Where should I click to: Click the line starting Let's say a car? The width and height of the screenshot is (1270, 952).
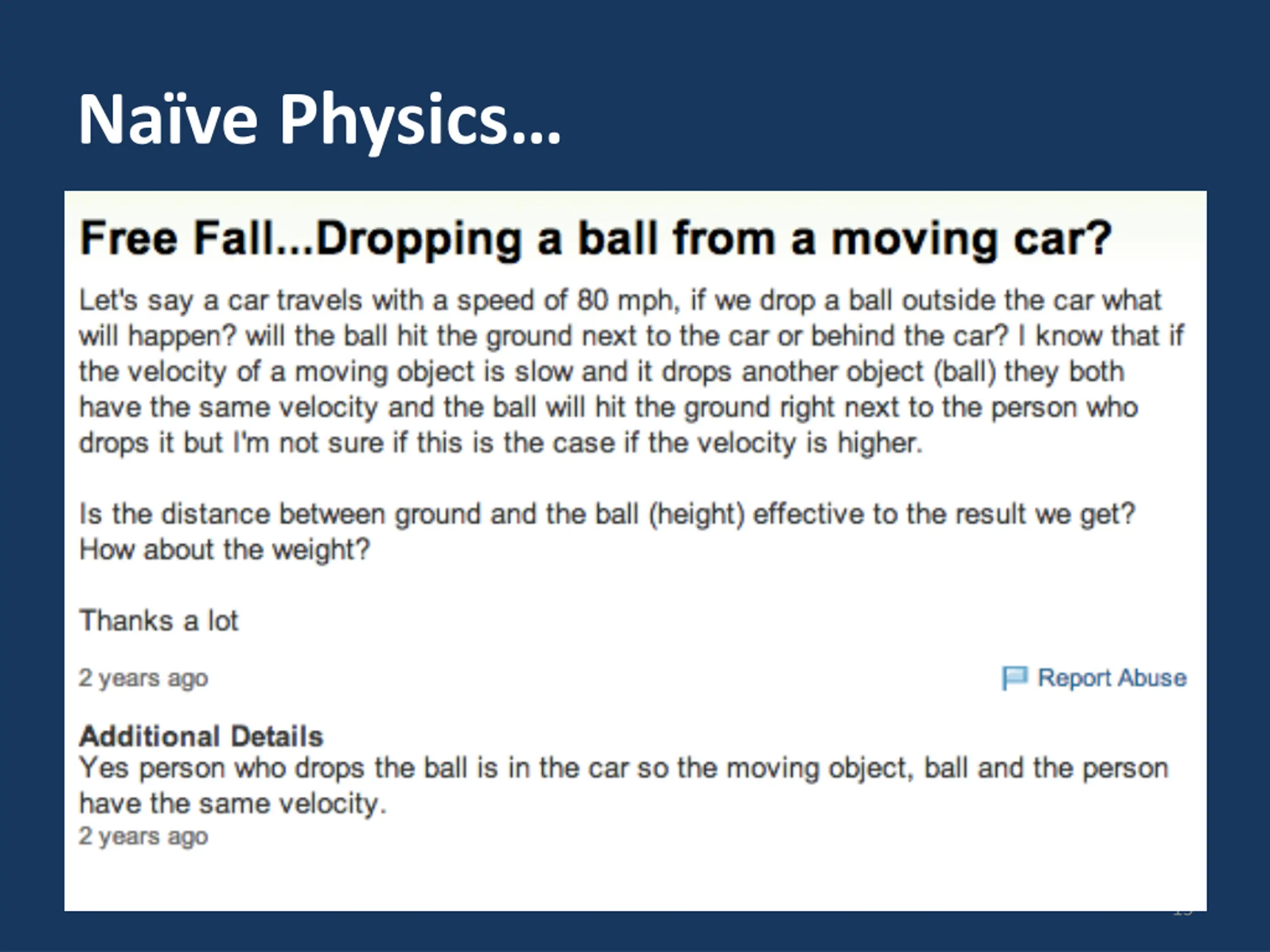(620, 300)
